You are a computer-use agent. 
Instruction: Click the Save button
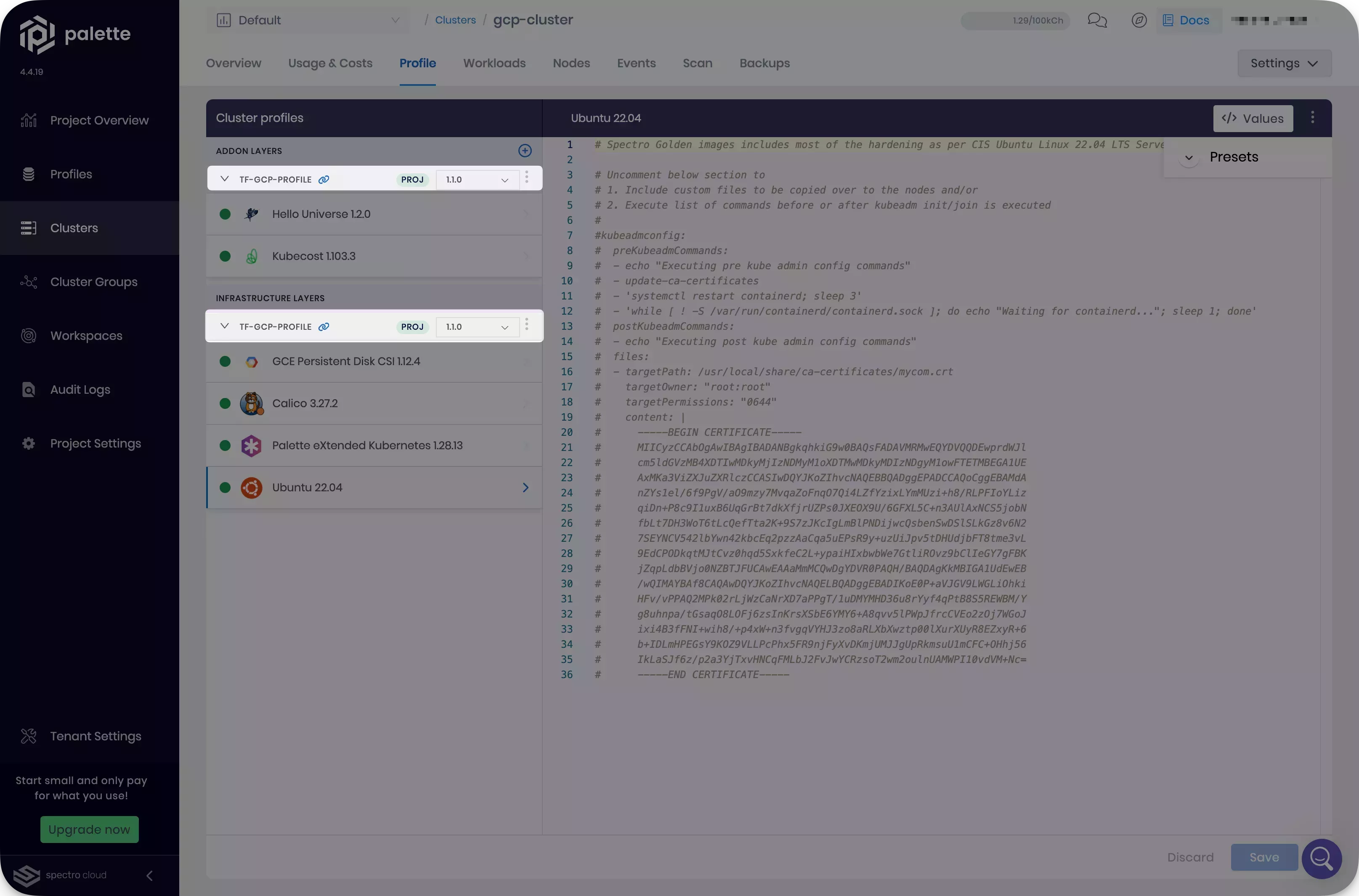(1263, 857)
